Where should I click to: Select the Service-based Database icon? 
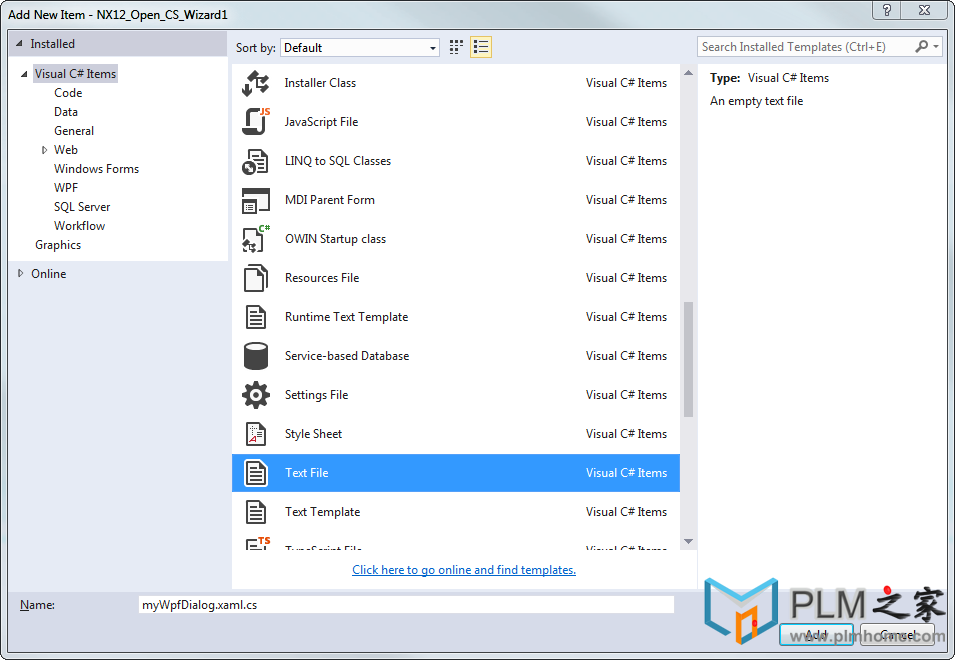pos(256,356)
